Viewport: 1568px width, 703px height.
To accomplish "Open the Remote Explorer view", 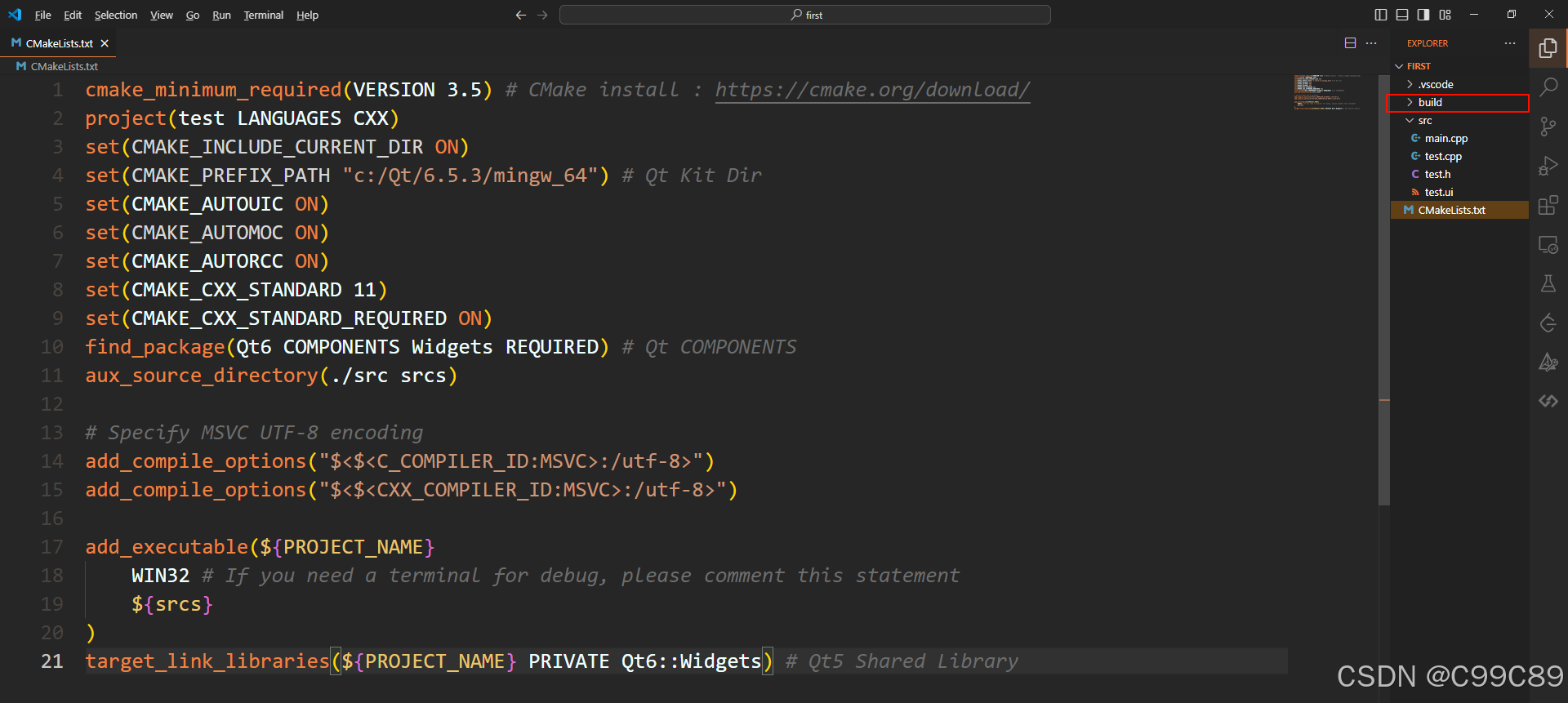I will coord(1548,244).
